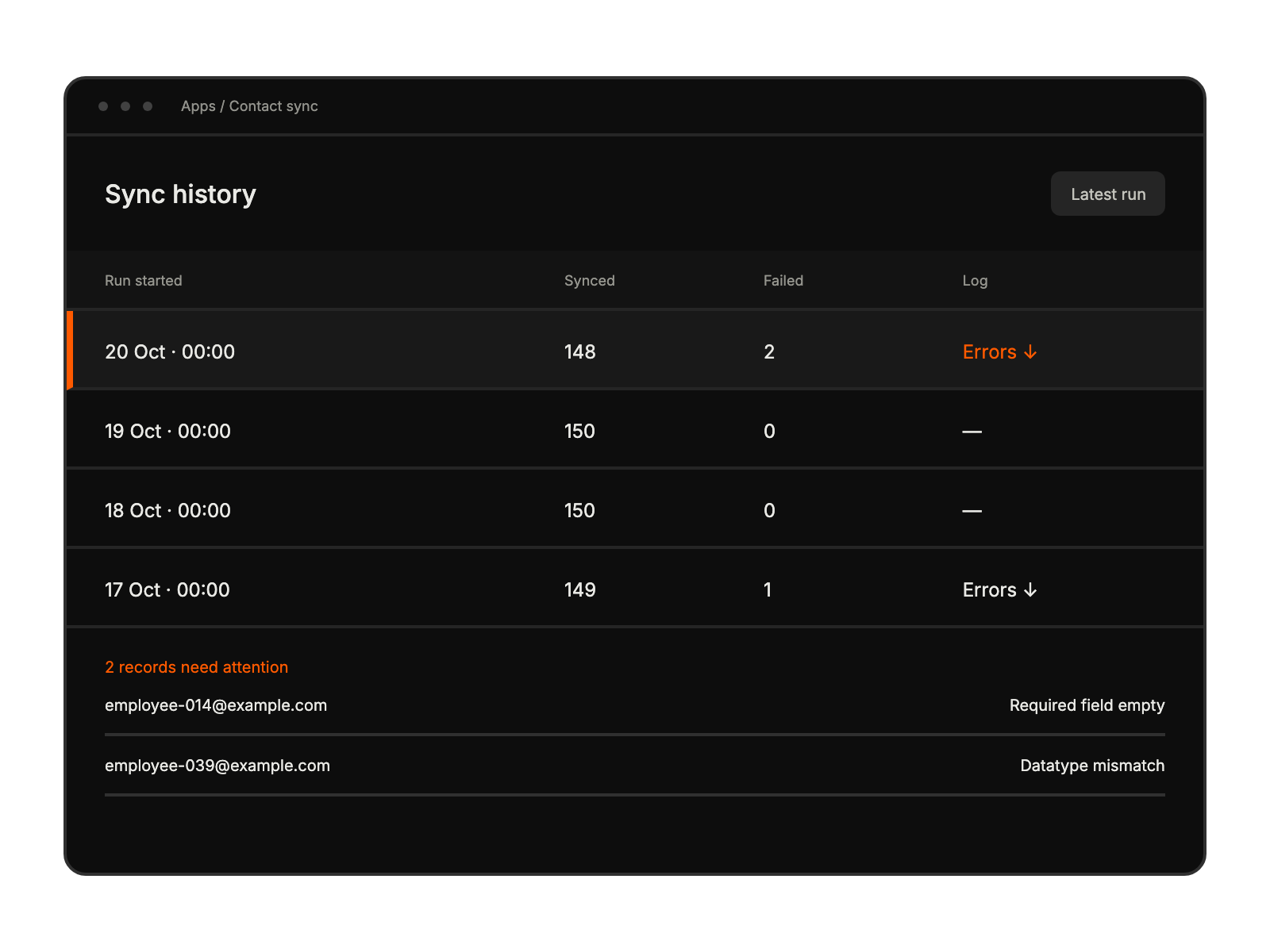Open employee-039@example.com record
Image resolution: width=1270 pixels, height=952 pixels.
coord(217,766)
